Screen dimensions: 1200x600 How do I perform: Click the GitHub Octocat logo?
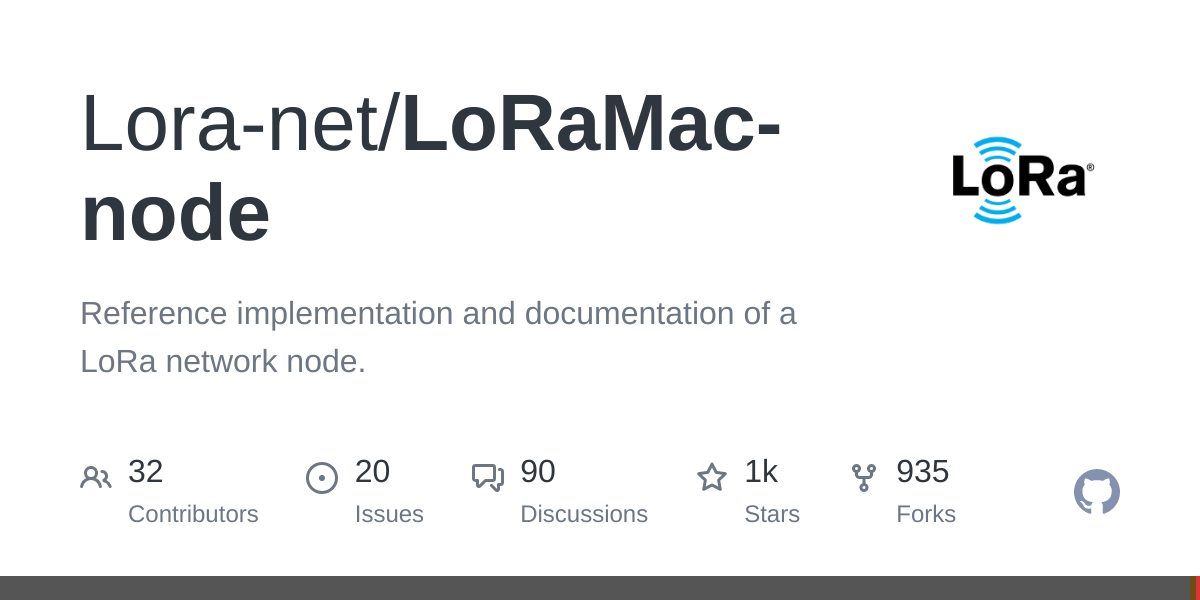pos(1097,492)
